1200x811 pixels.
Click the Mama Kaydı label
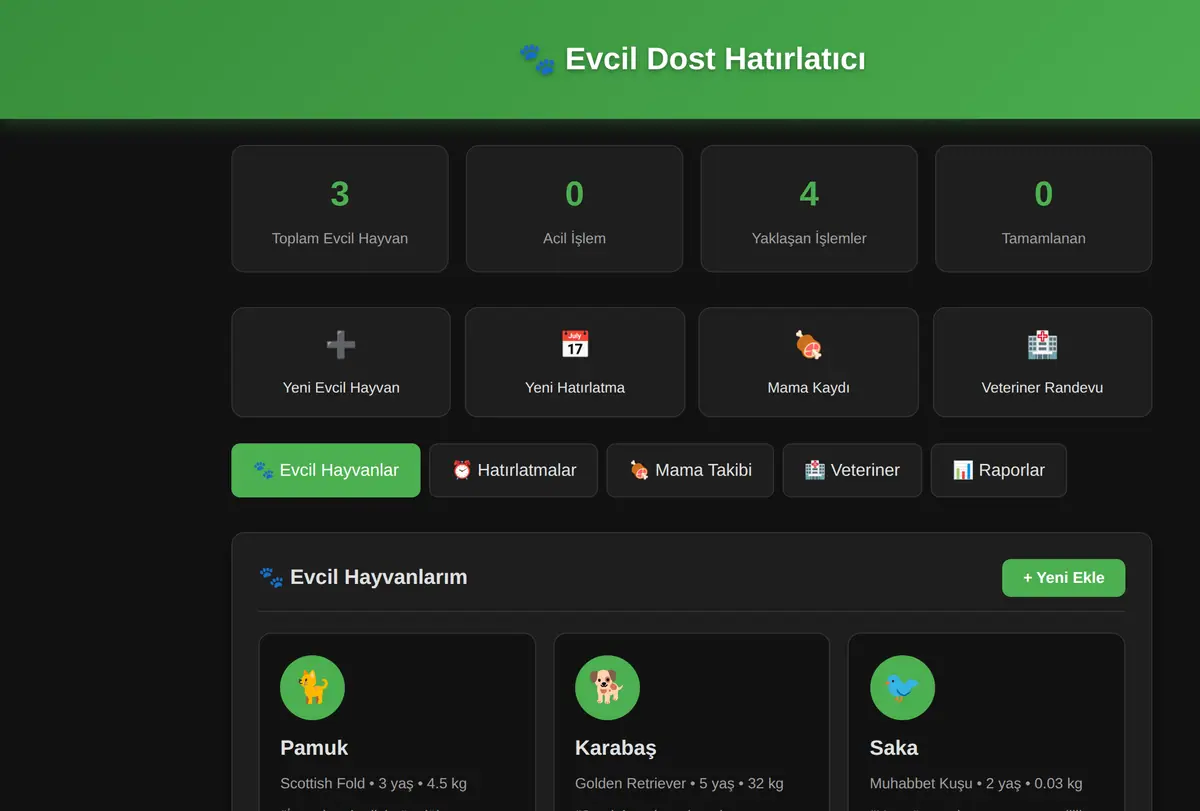(x=808, y=388)
